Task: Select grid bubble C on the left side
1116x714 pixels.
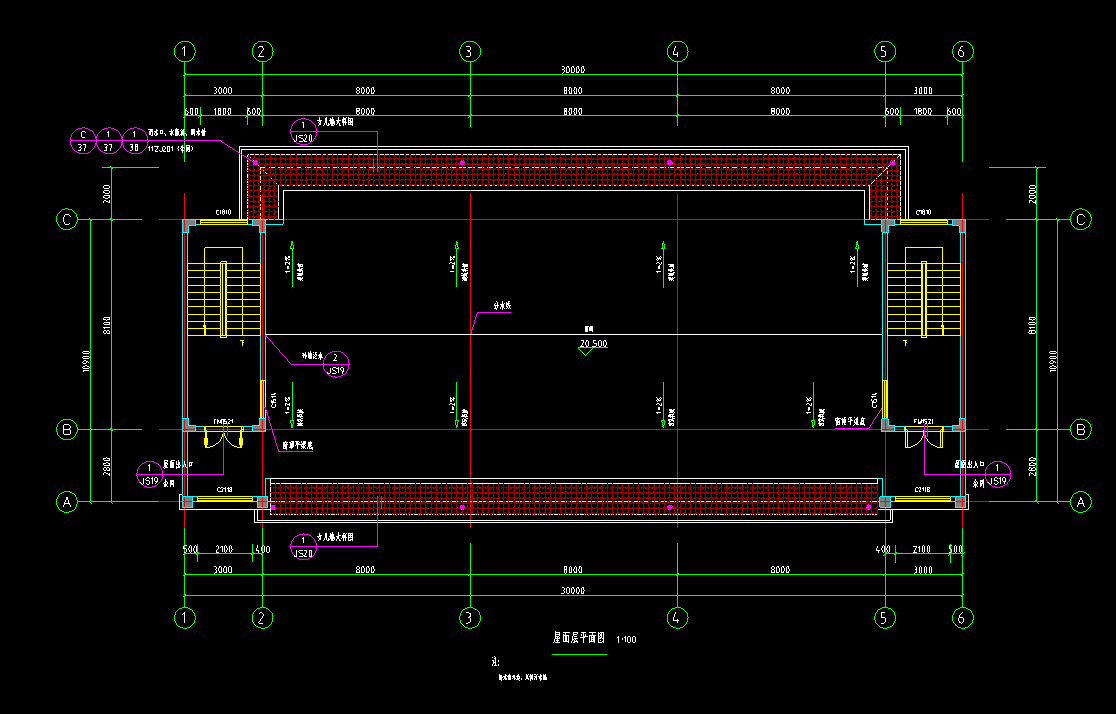Action: 67,220
